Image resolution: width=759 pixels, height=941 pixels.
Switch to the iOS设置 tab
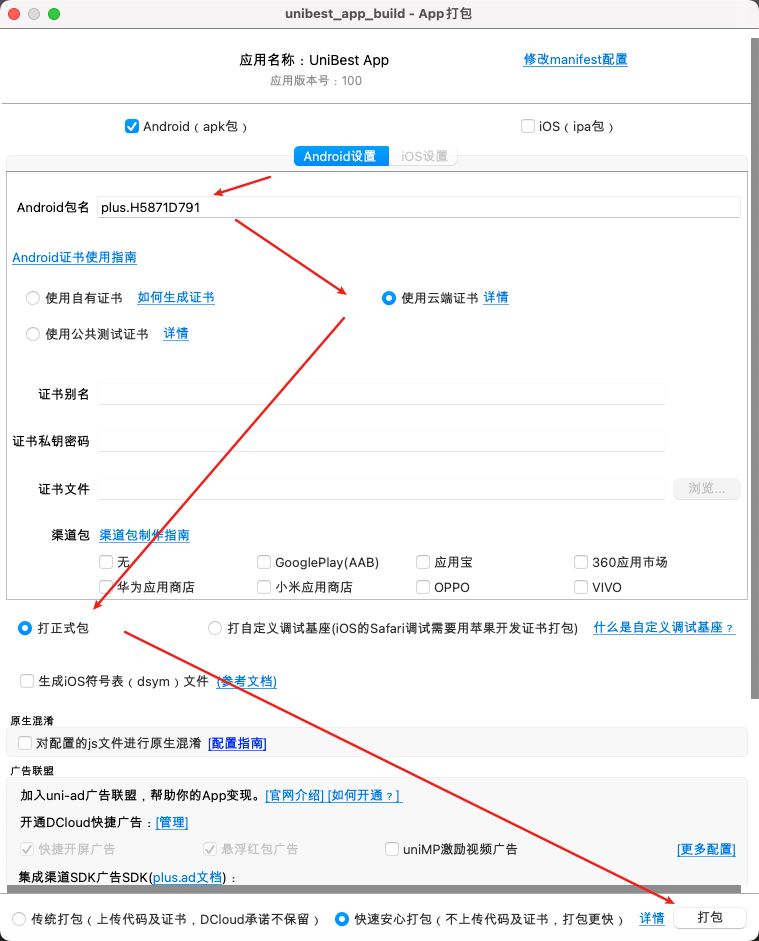[424, 156]
